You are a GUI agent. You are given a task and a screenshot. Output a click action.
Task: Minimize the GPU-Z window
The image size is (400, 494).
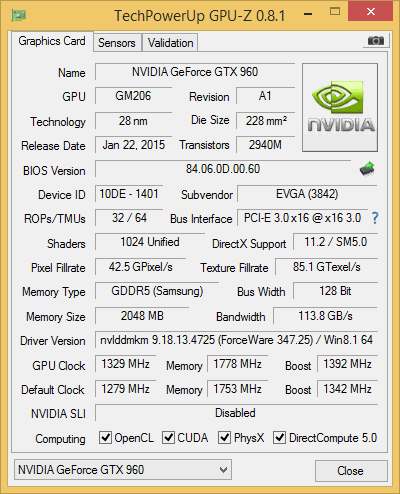308,14
